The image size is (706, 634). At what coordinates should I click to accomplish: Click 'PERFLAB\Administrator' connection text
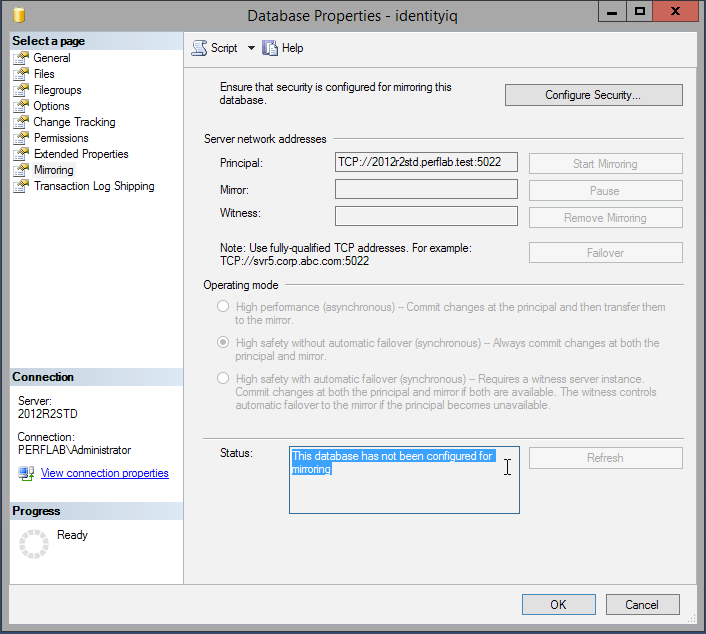tap(74, 450)
